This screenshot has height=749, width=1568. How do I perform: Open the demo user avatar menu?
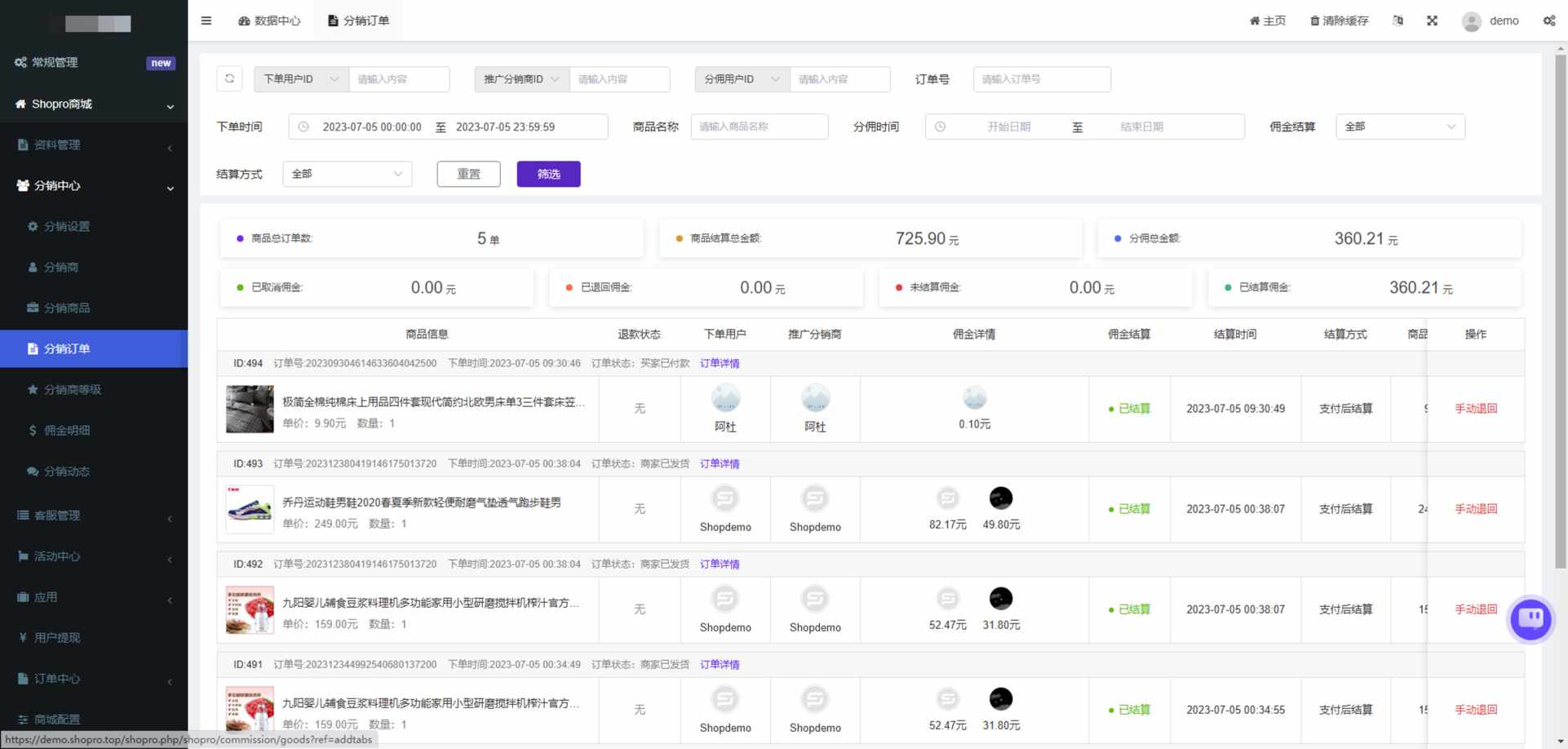point(1490,21)
